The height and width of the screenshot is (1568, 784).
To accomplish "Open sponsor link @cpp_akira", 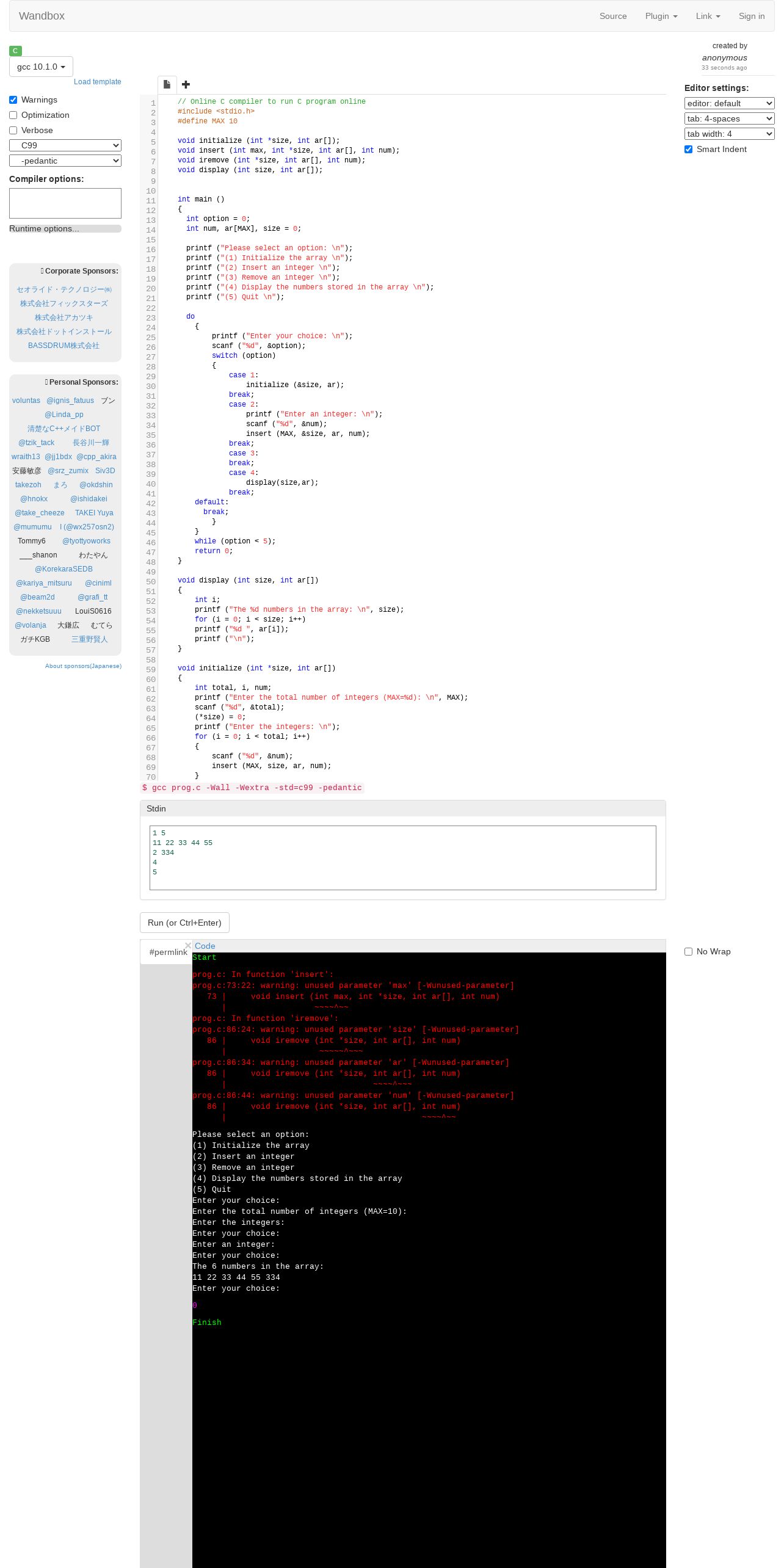I will click(x=96, y=457).
